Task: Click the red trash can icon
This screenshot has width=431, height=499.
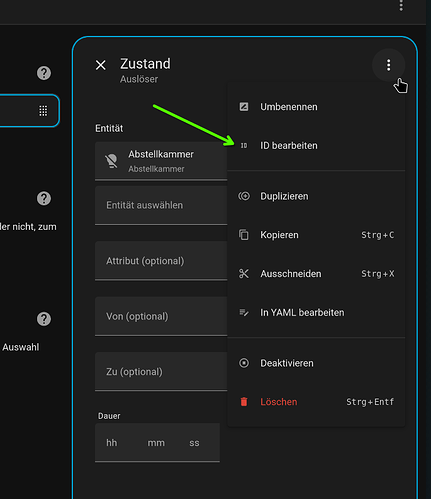Action: click(x=244, y=402)
